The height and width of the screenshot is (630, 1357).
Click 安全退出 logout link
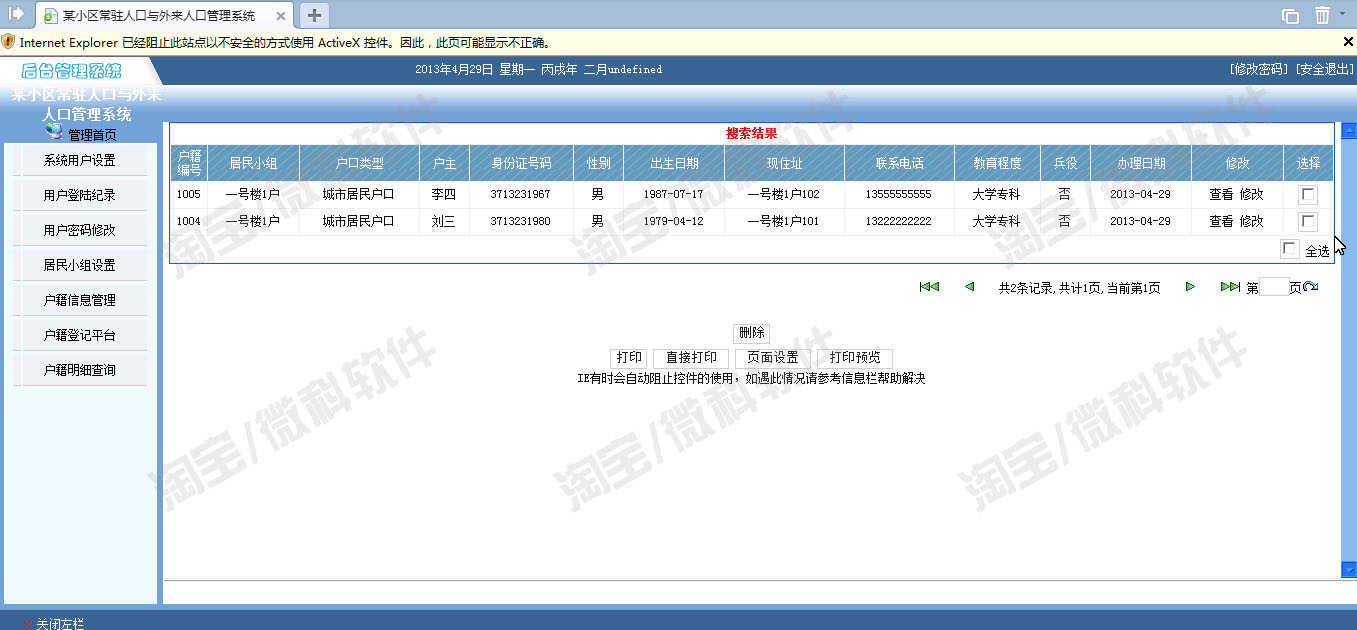1324,69
